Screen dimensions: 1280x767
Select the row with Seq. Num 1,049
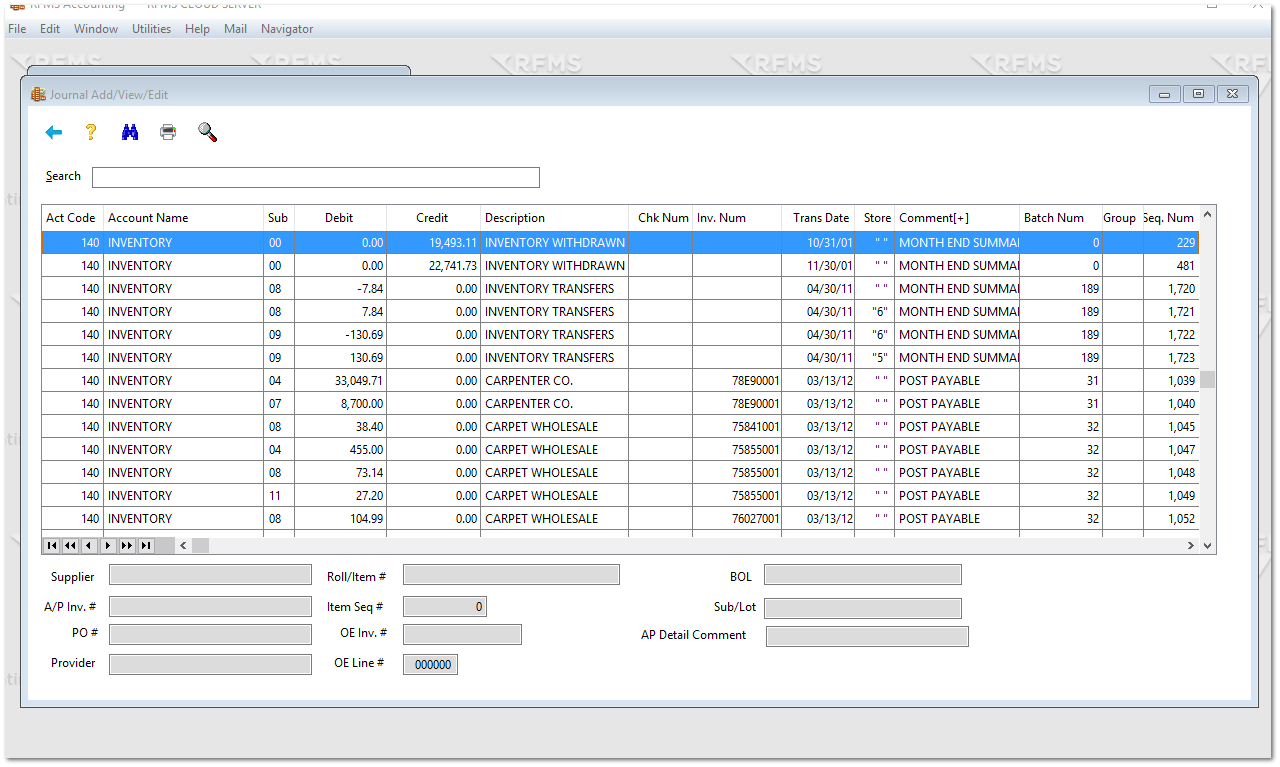coord(620,496)
